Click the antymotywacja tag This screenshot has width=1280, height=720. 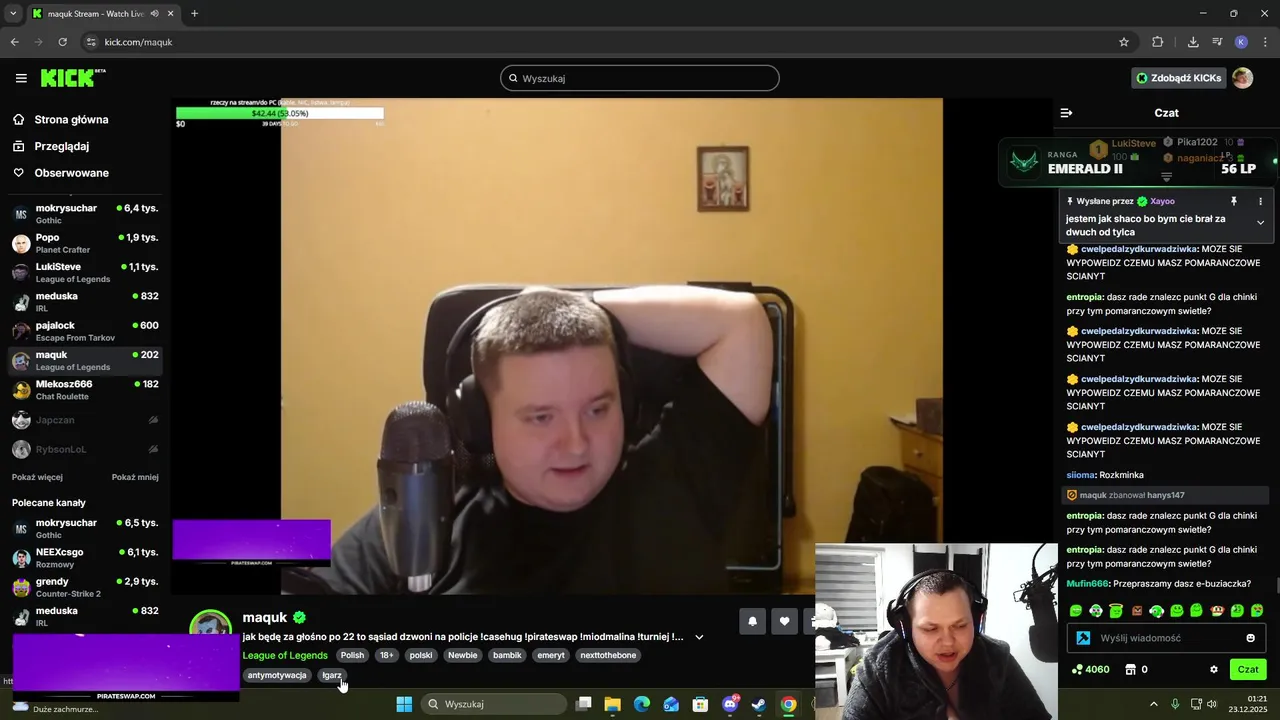pyautogui.click(x=277, y=675)
